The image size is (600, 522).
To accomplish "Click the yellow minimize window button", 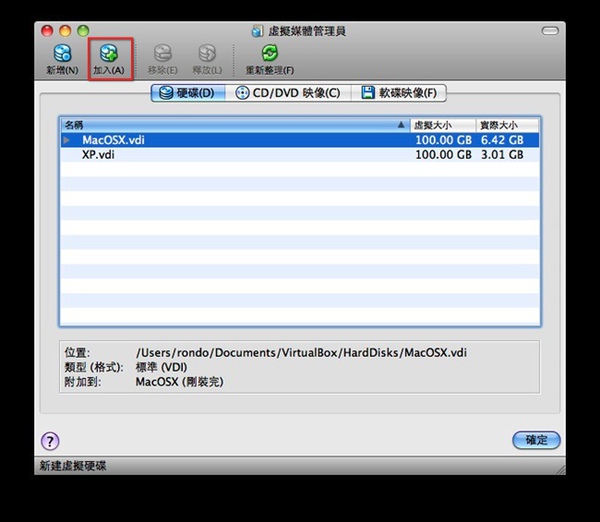I will (65, 31).
